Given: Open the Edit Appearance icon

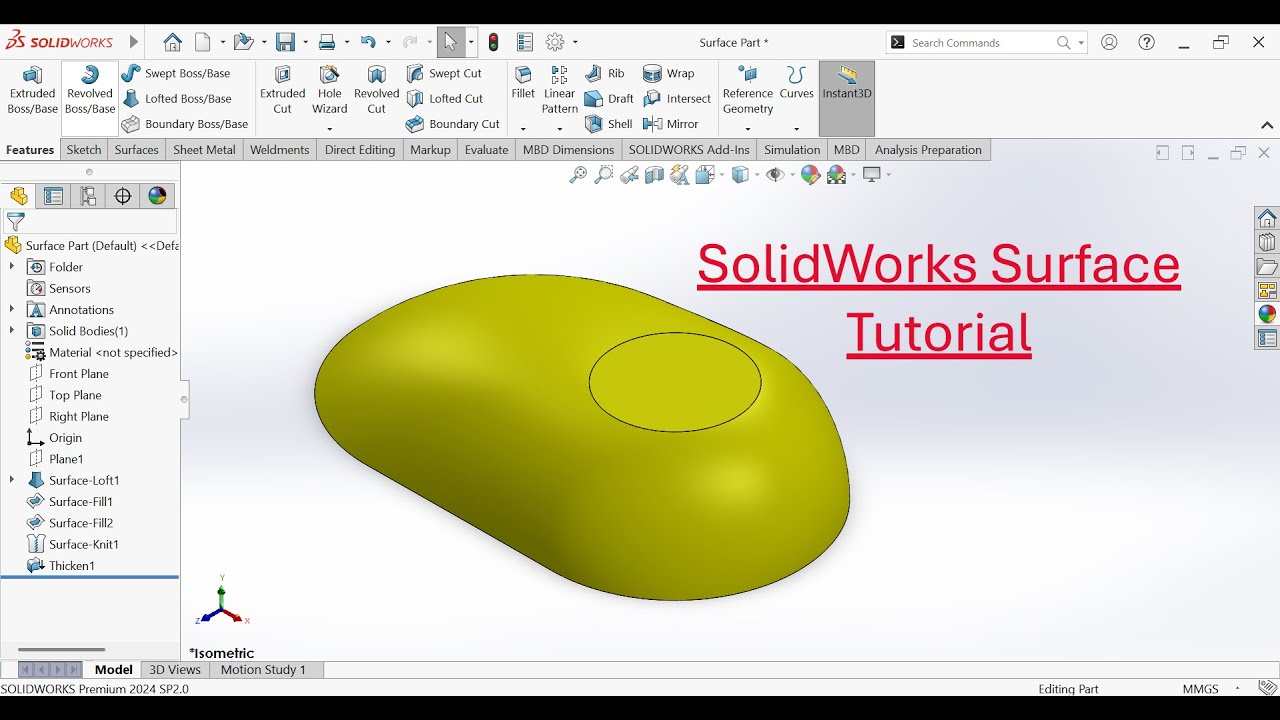Looking at the screenshot, I should (x=811, y=175).
